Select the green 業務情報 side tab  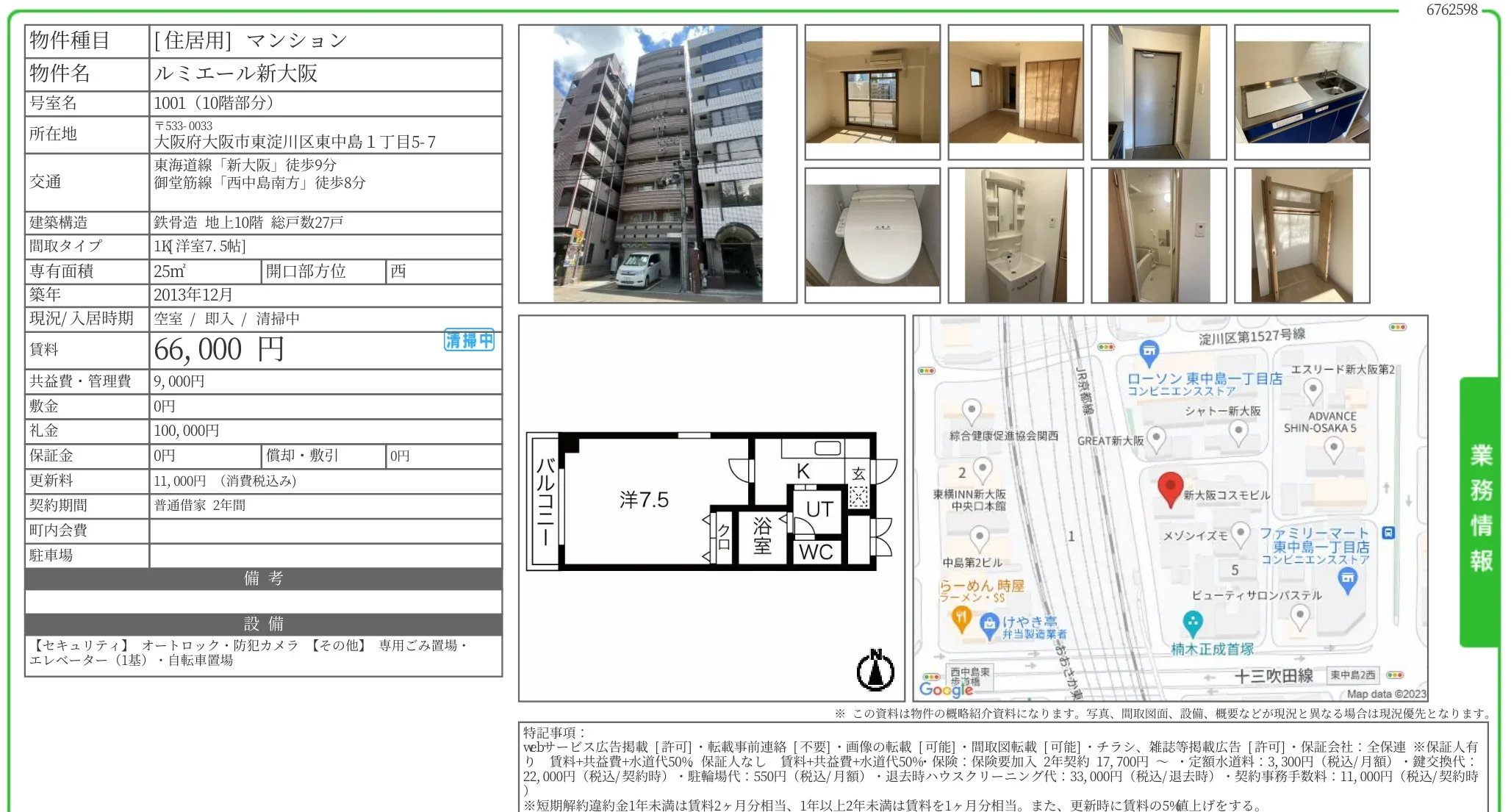tap(1480, 510)
